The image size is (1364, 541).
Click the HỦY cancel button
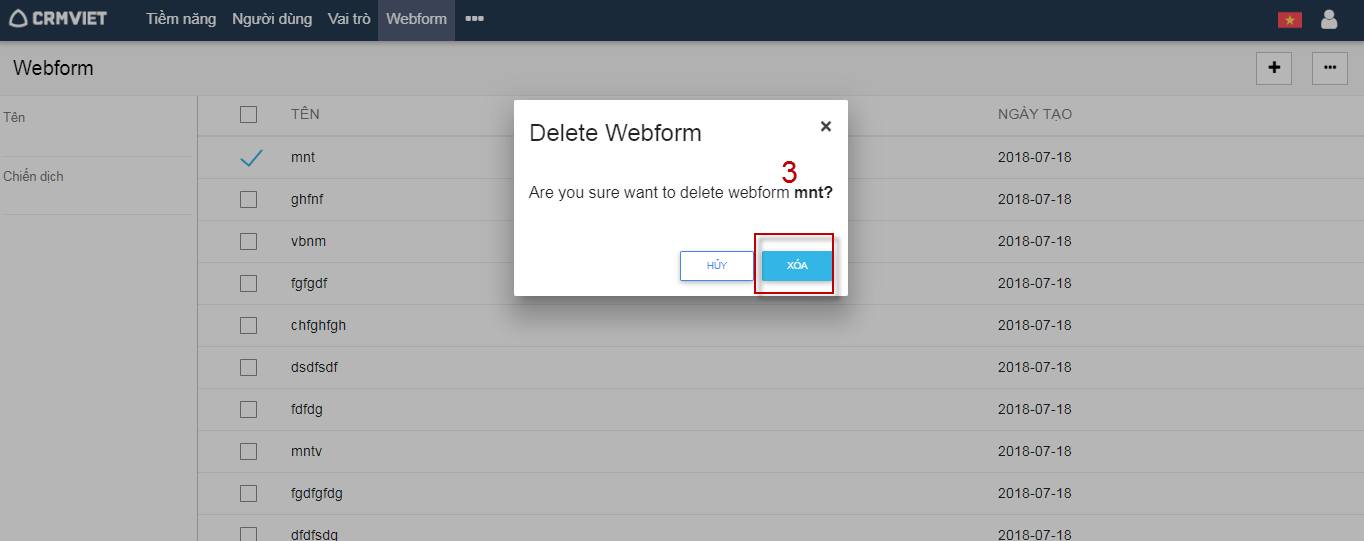click(716, 266)
